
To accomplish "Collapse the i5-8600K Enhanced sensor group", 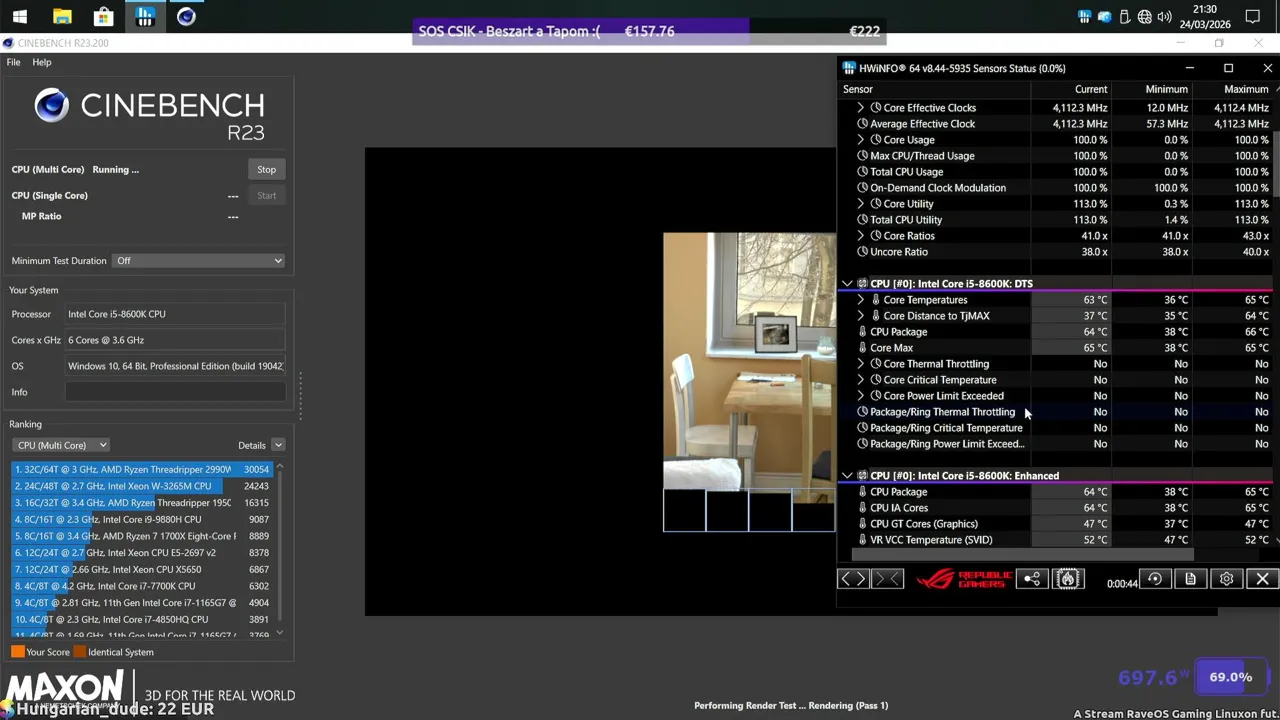I will [847, 476].
